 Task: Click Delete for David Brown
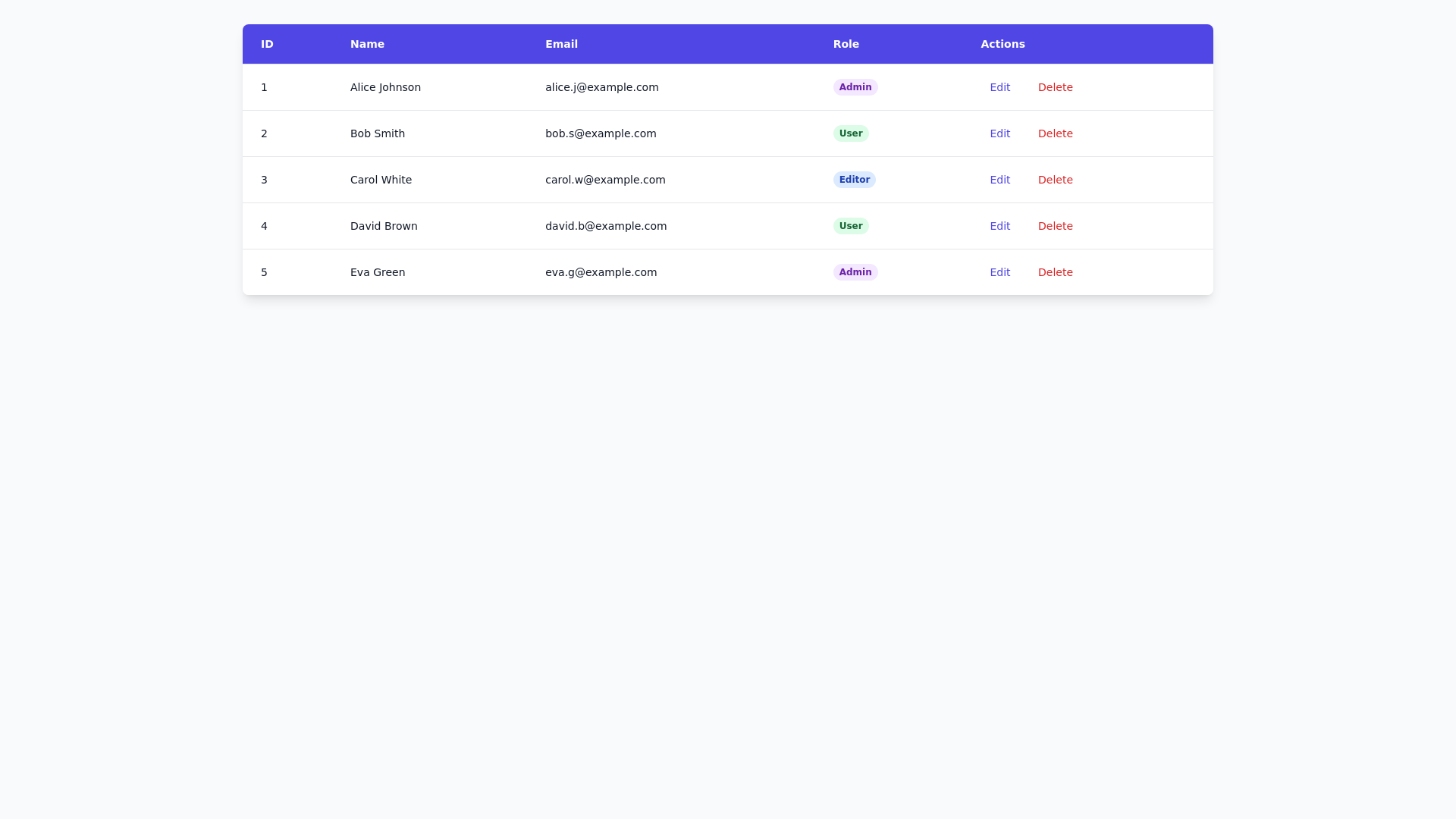tap(1055, 226)
